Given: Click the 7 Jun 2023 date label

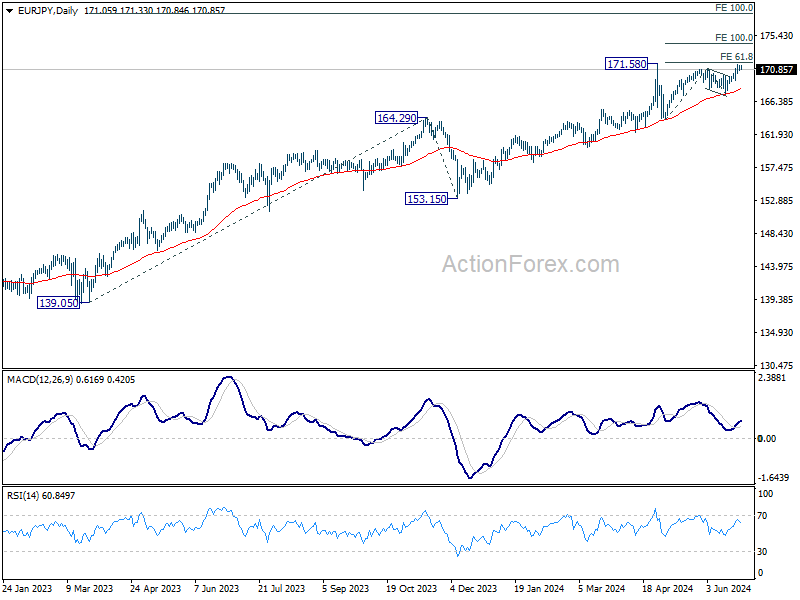Looking at the screenshot, I should (x=217, y=588).
